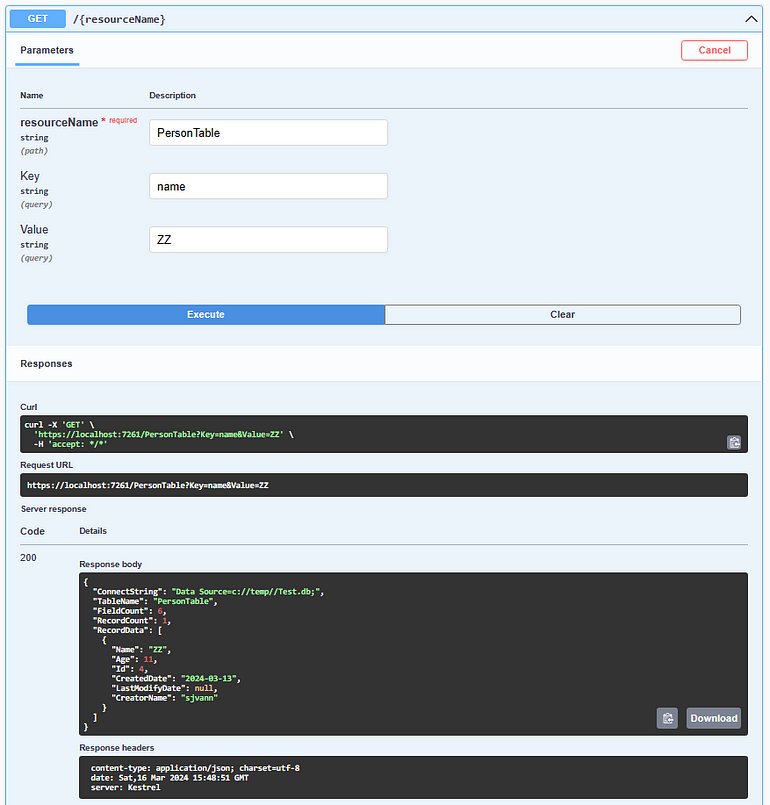This screenshot has height=805, width=770.
Task: Copy the response body to clipboard
Action: (x=667, y=718)
